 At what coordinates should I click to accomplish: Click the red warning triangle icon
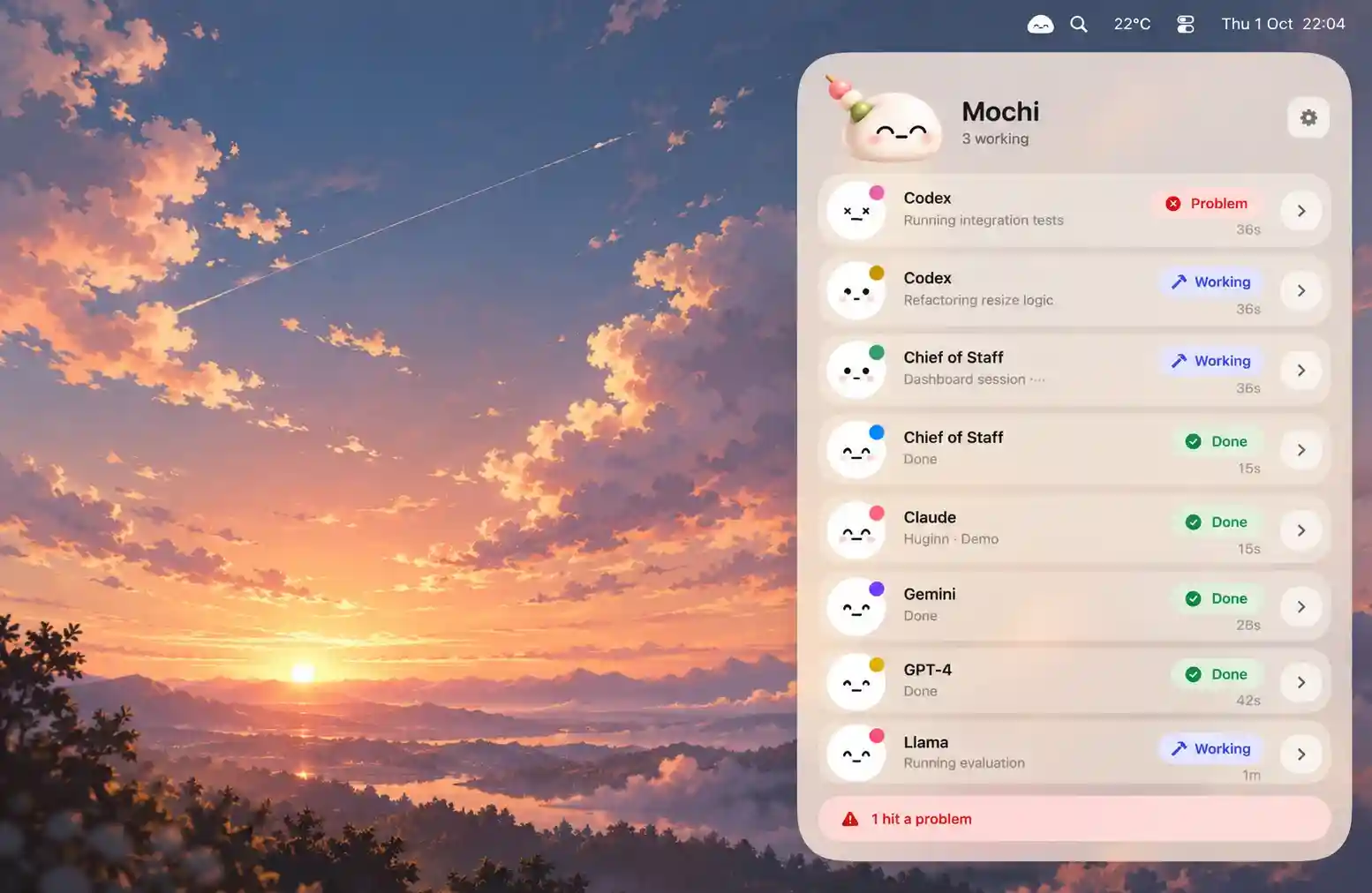point(850,819)
